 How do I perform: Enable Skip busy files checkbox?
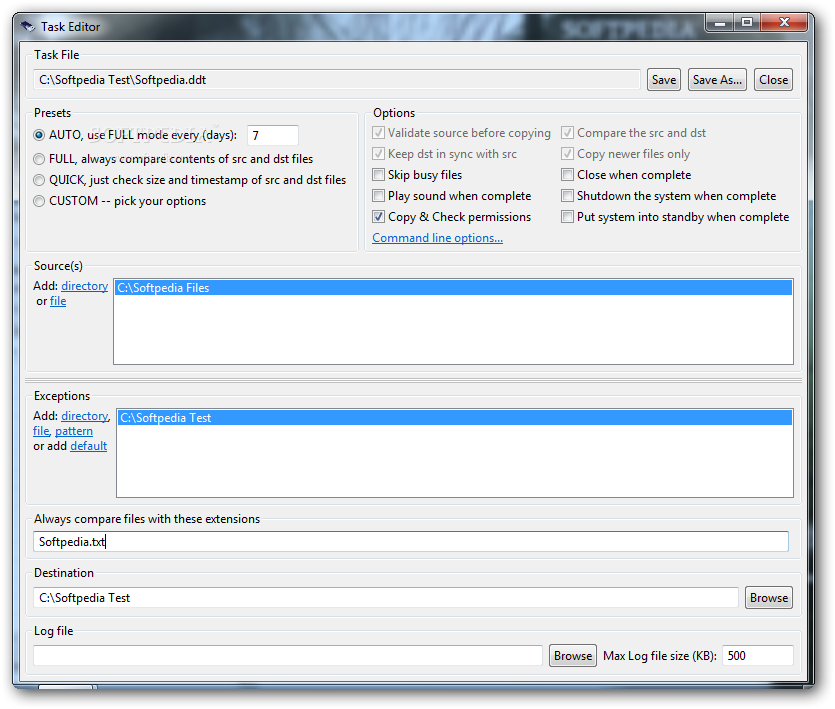coord(379,175)
